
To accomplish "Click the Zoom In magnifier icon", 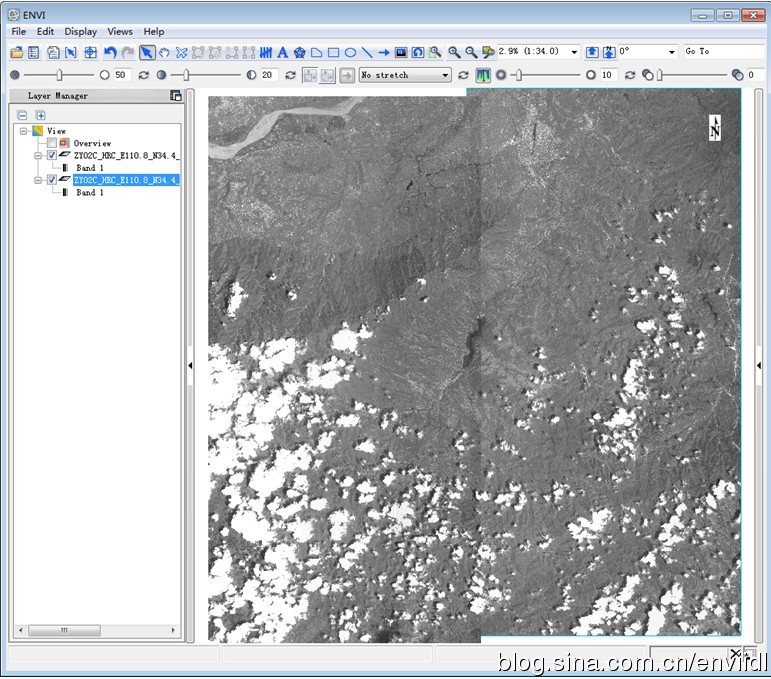I will point(454,52).
